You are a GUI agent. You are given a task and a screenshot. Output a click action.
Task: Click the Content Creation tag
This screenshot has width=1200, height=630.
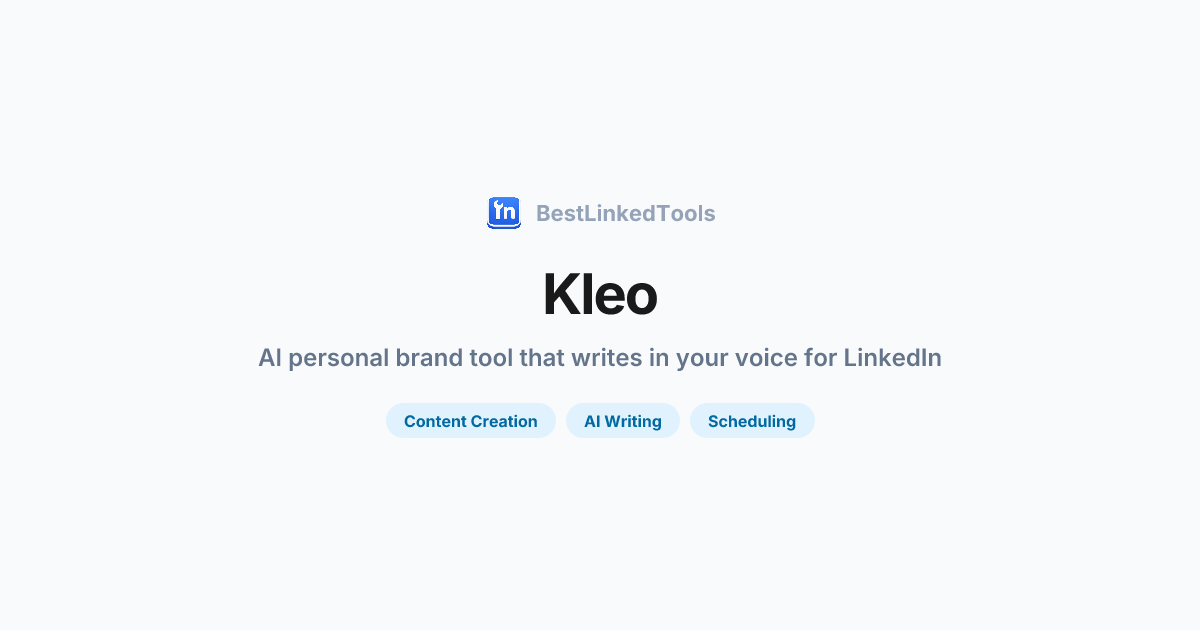[470, 421]
